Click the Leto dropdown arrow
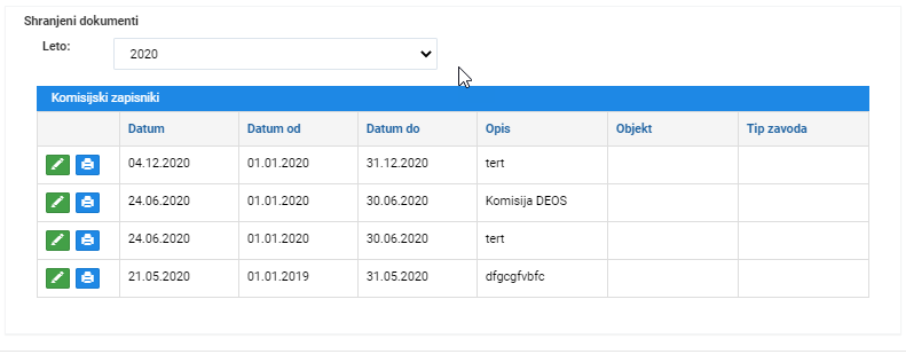 426,54
